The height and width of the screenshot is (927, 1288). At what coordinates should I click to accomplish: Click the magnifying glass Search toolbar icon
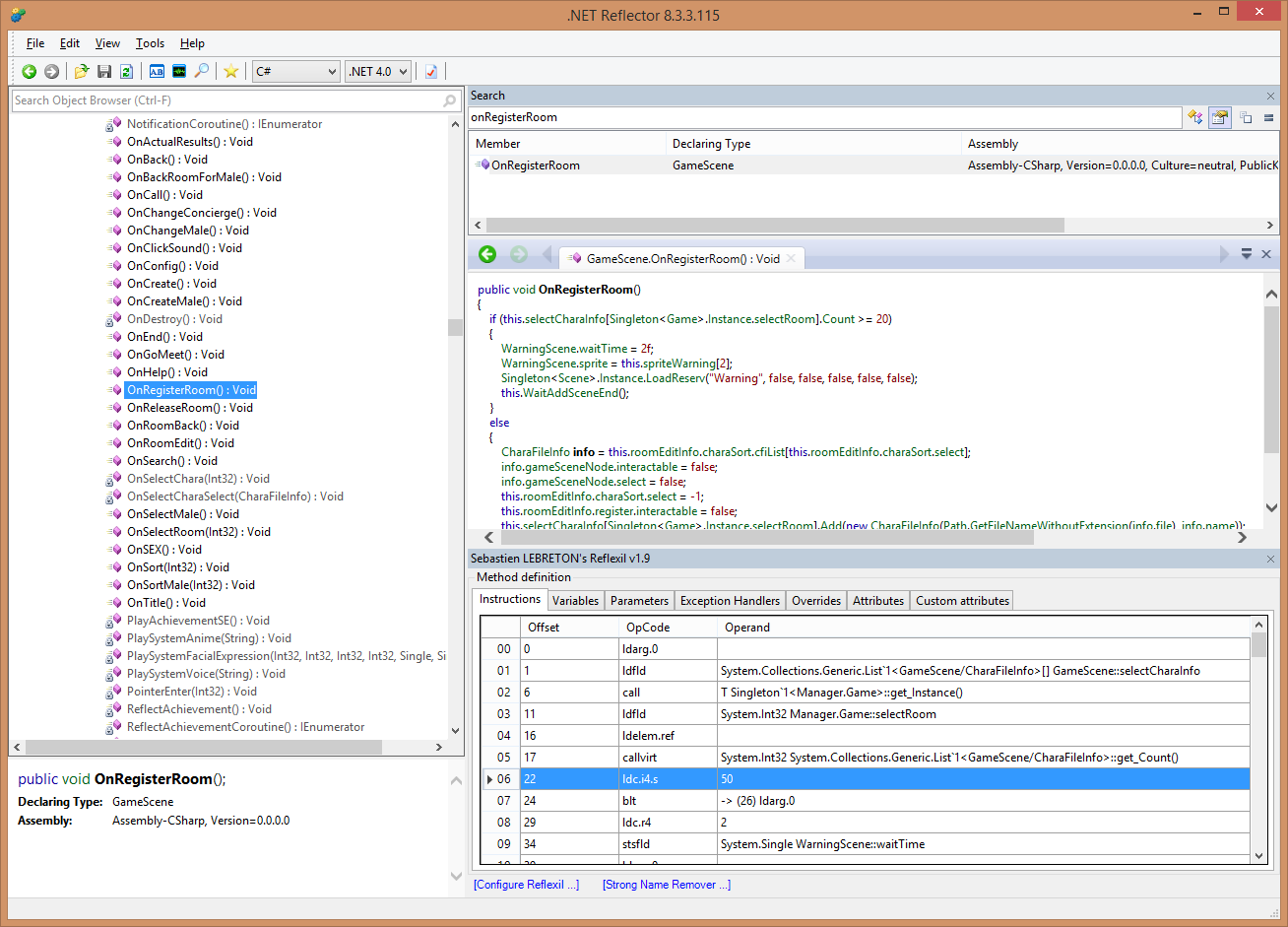click(201, 71)
